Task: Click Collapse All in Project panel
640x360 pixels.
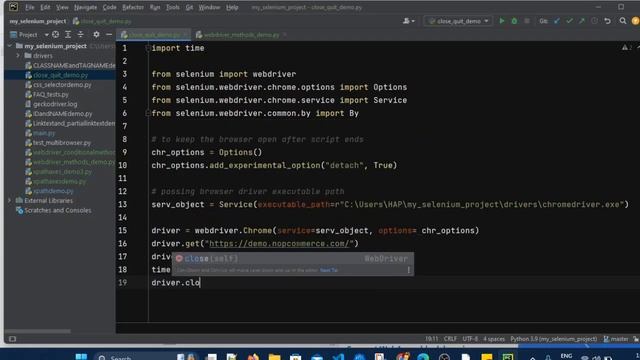Action: (x=81, y=35)
